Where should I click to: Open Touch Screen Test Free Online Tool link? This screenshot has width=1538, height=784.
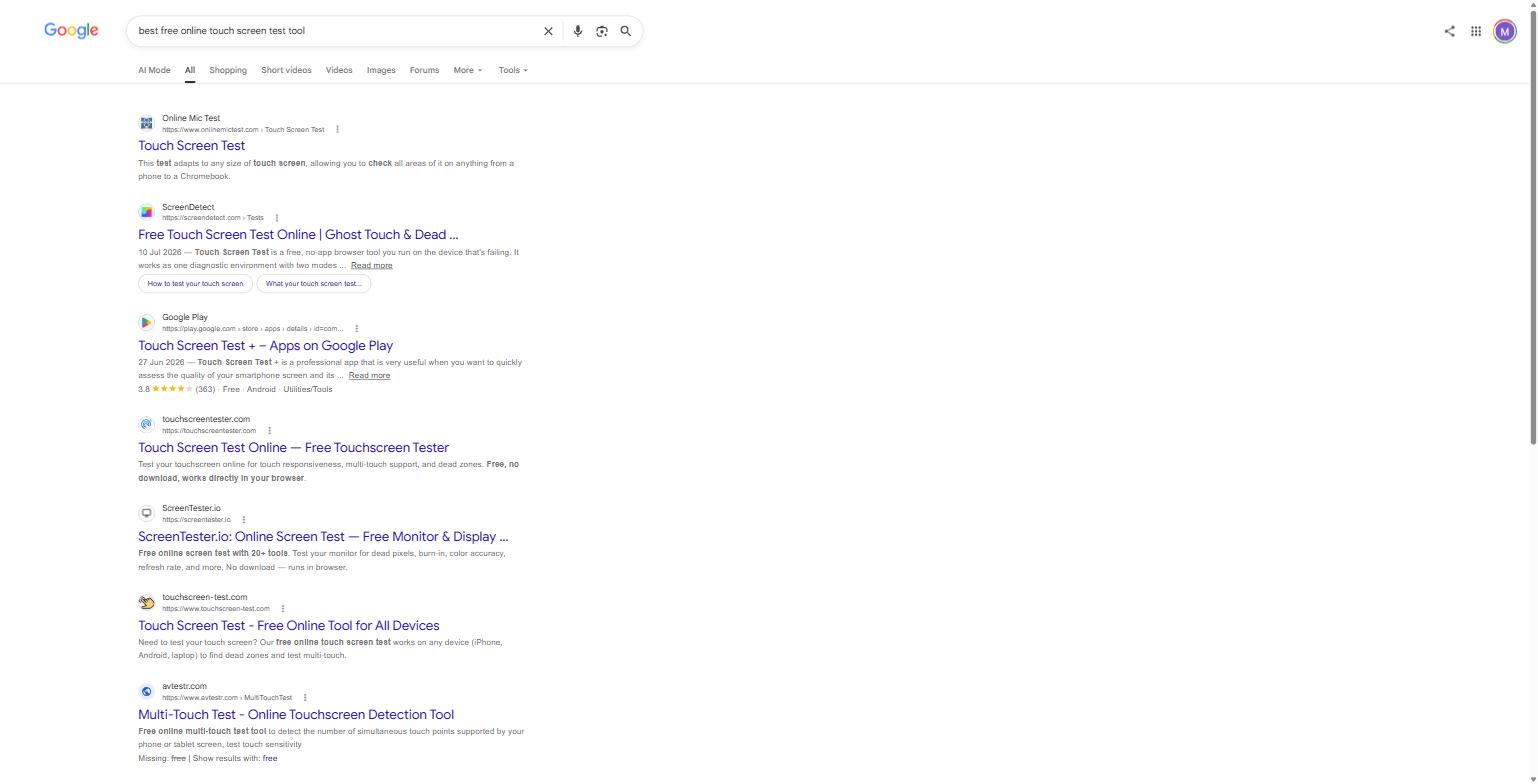point(288,626)
